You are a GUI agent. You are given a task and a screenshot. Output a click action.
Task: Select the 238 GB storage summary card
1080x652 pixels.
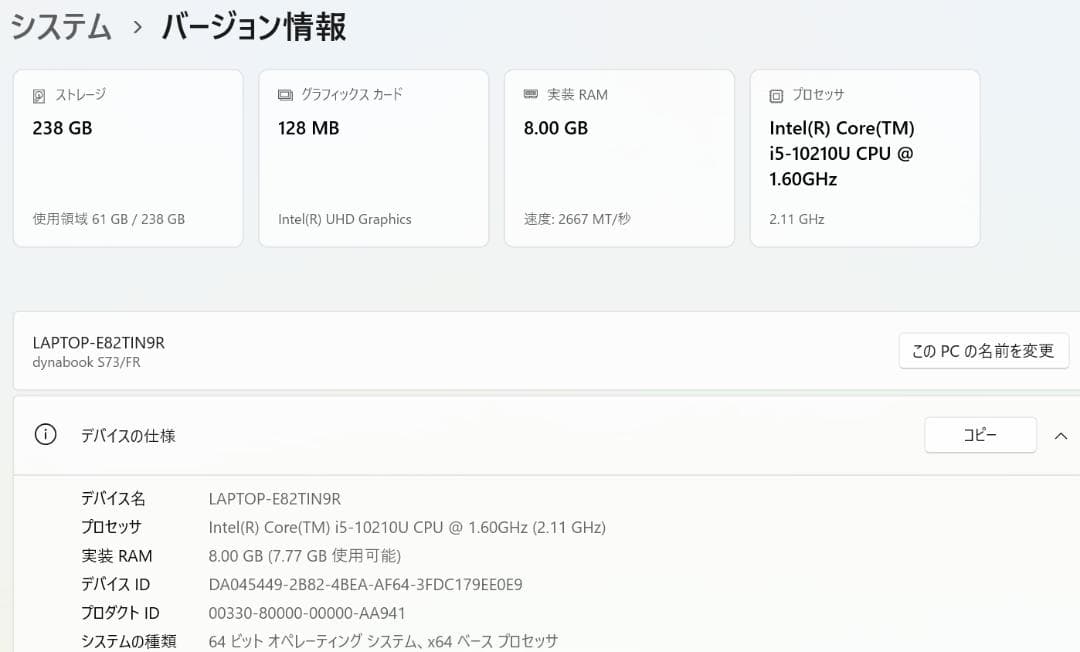pos(128,157)
